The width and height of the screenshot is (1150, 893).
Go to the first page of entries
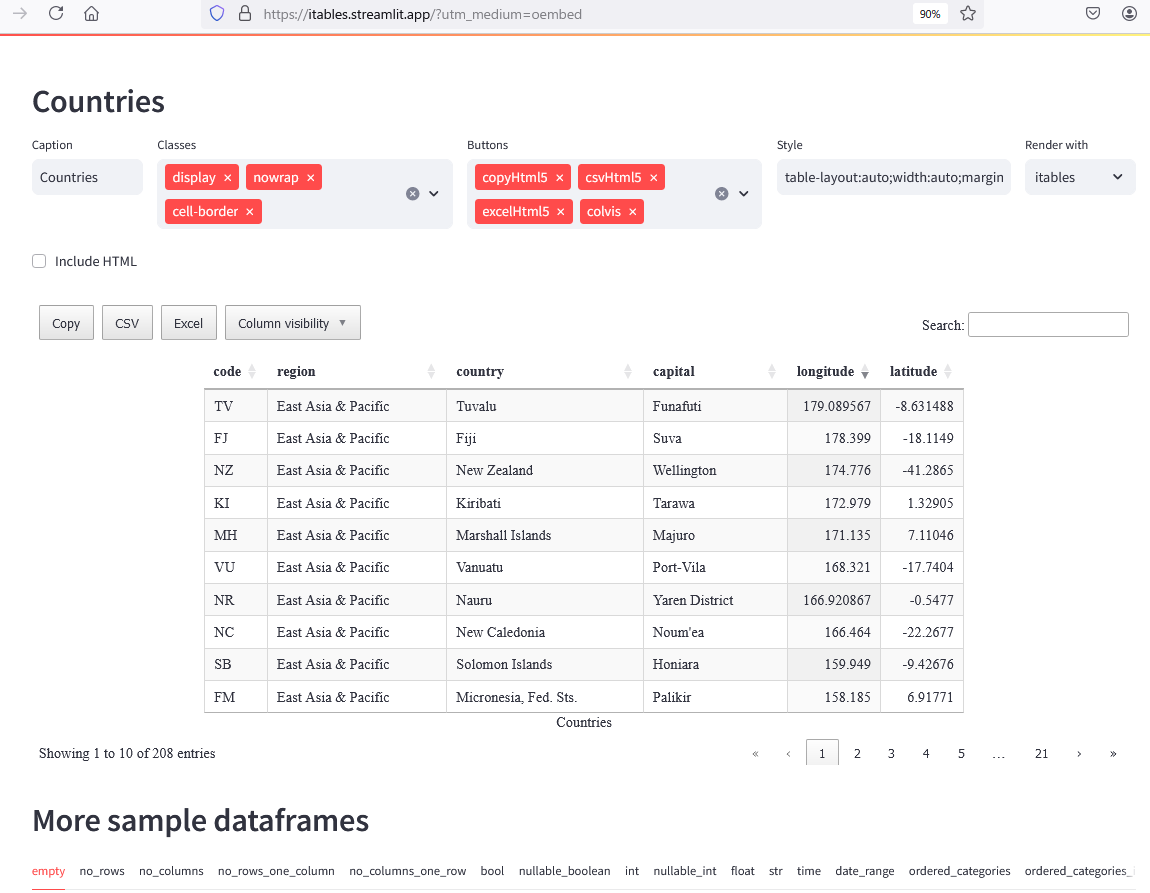[x=755, y=753]
